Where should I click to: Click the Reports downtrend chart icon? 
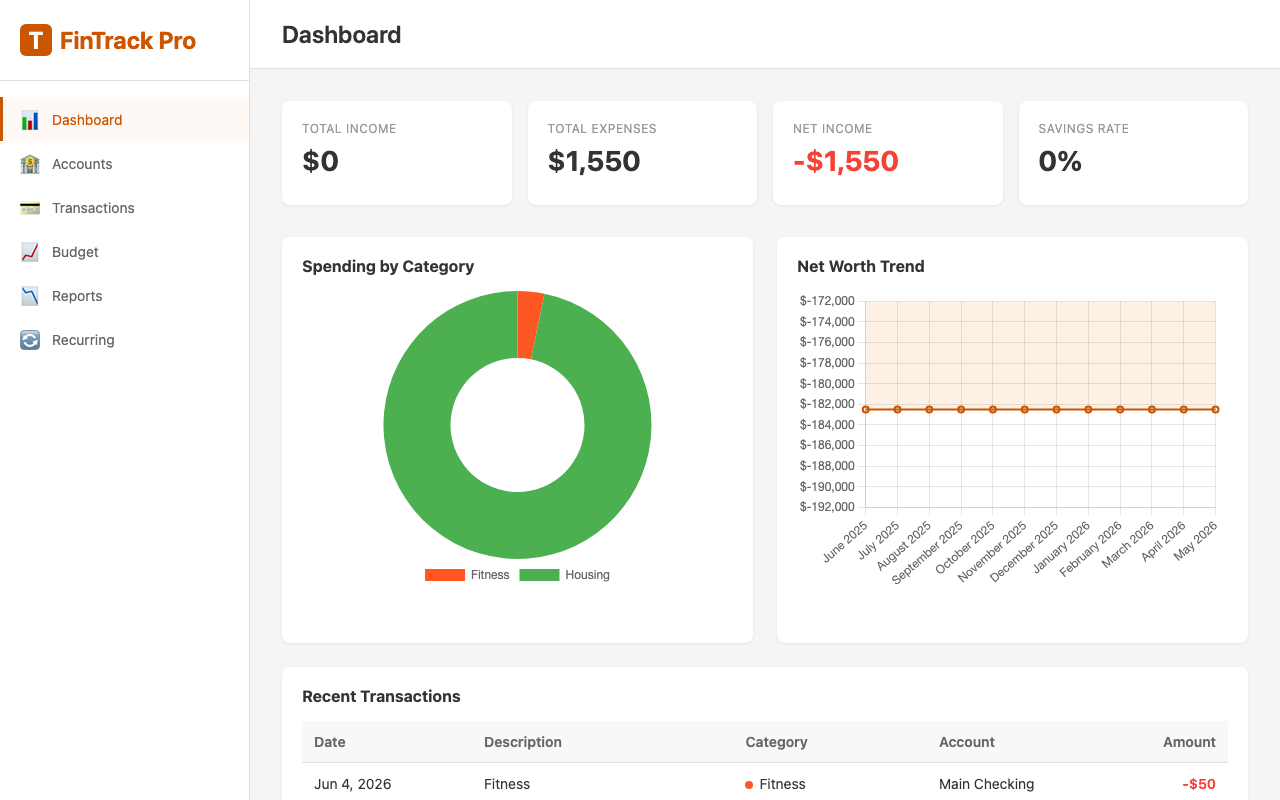[30, 296]
